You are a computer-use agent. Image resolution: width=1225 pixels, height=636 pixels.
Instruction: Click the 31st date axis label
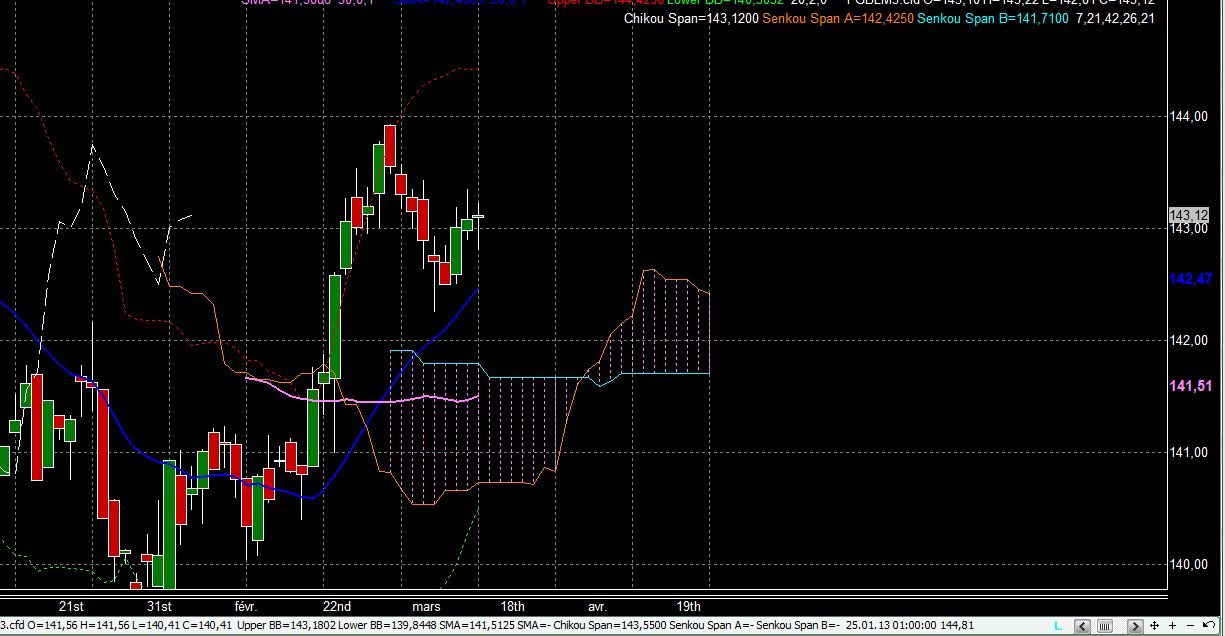(159, 606)
